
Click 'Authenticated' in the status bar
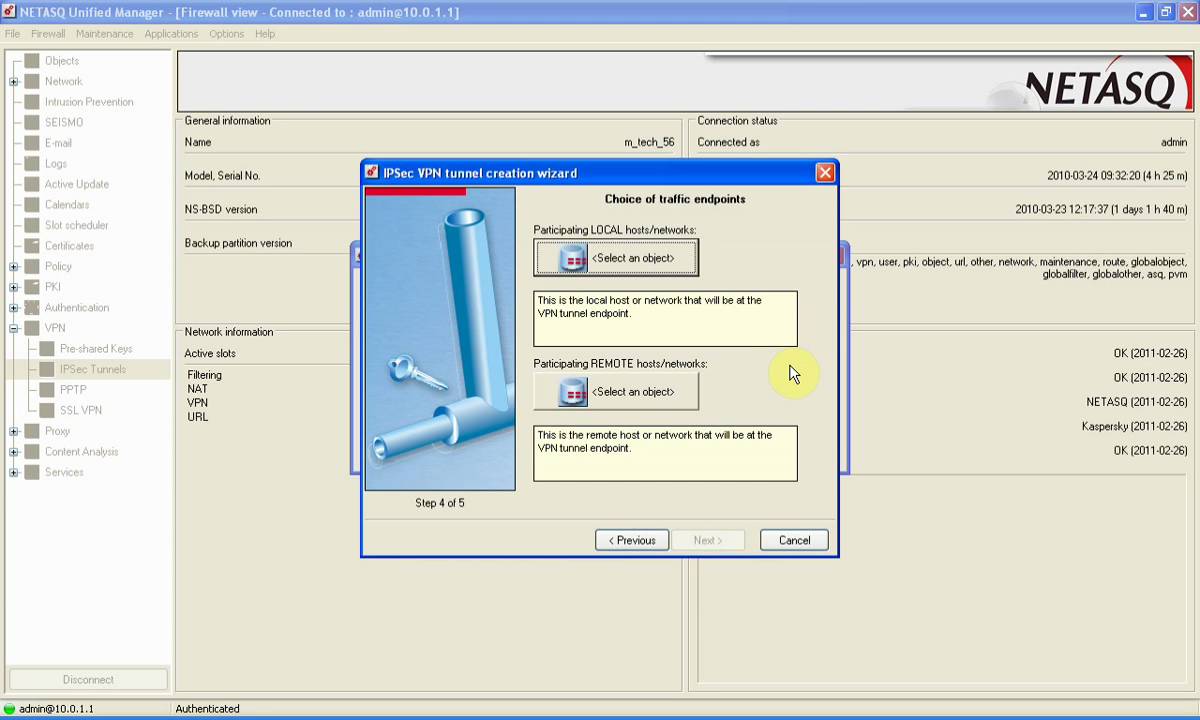tap(207, 709)
